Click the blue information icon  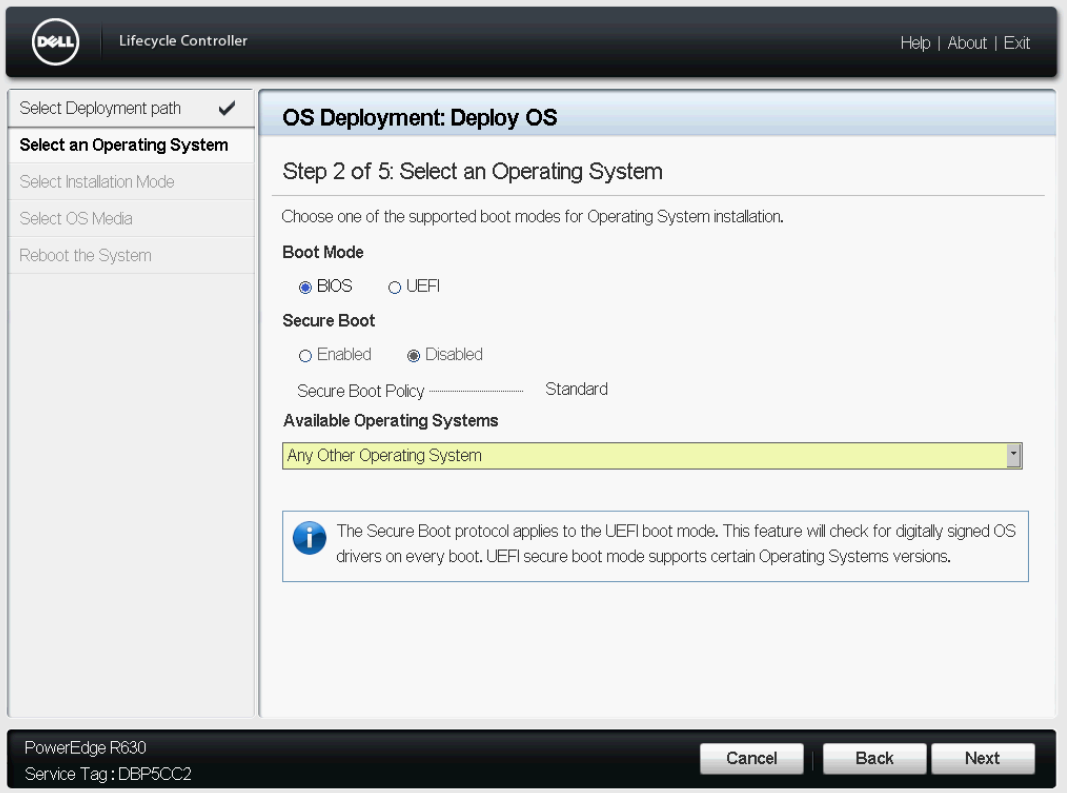310,538
